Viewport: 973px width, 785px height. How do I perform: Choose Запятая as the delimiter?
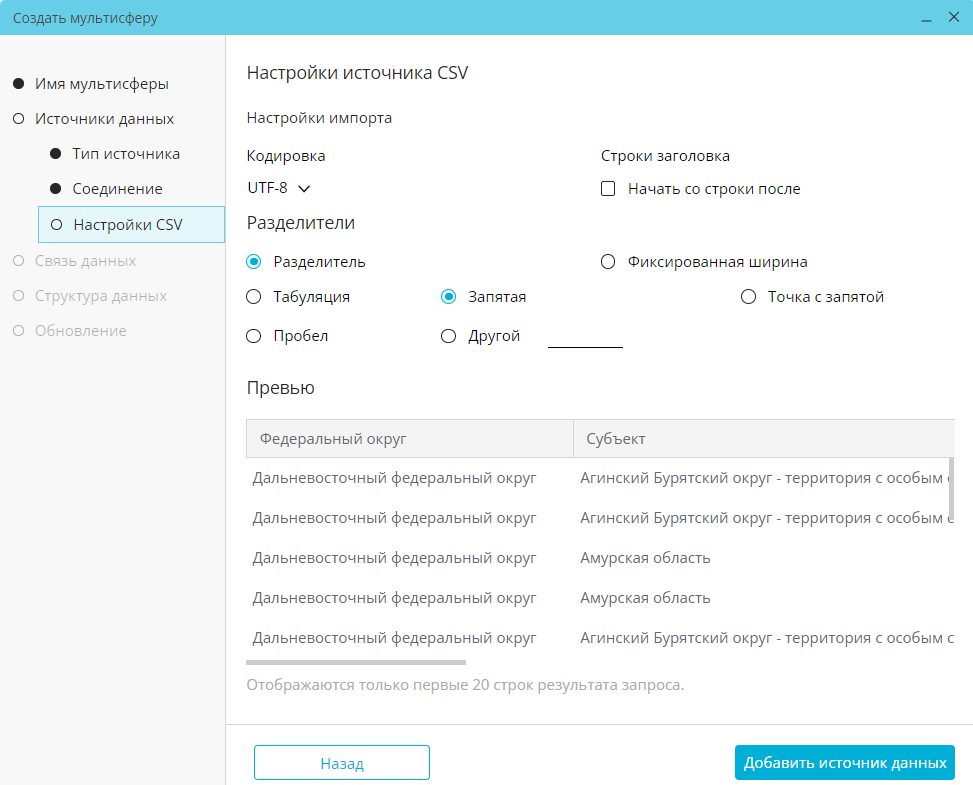pyautogui.click(x=449, y=297)
